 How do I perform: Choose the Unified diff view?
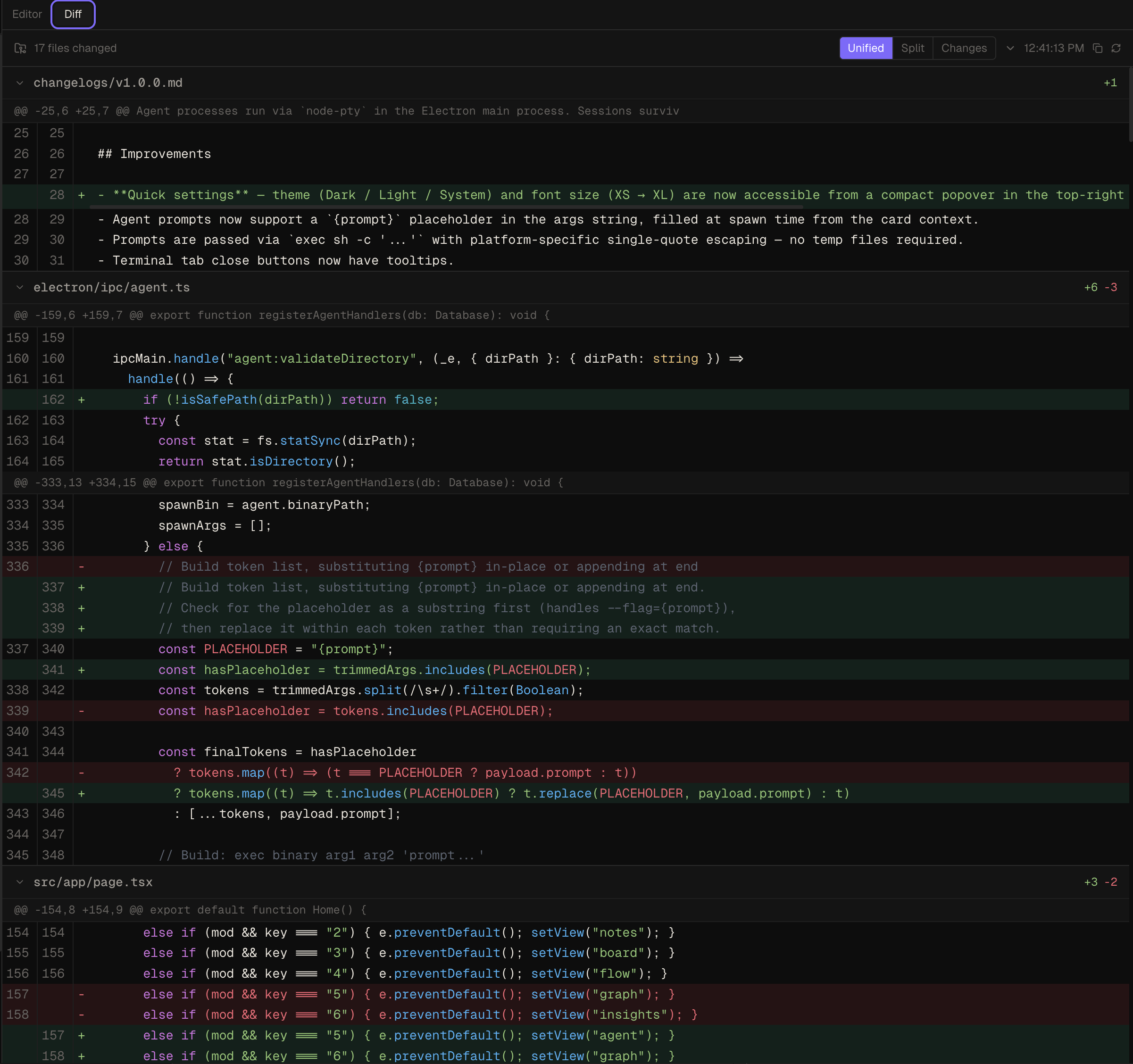point(865,49)
